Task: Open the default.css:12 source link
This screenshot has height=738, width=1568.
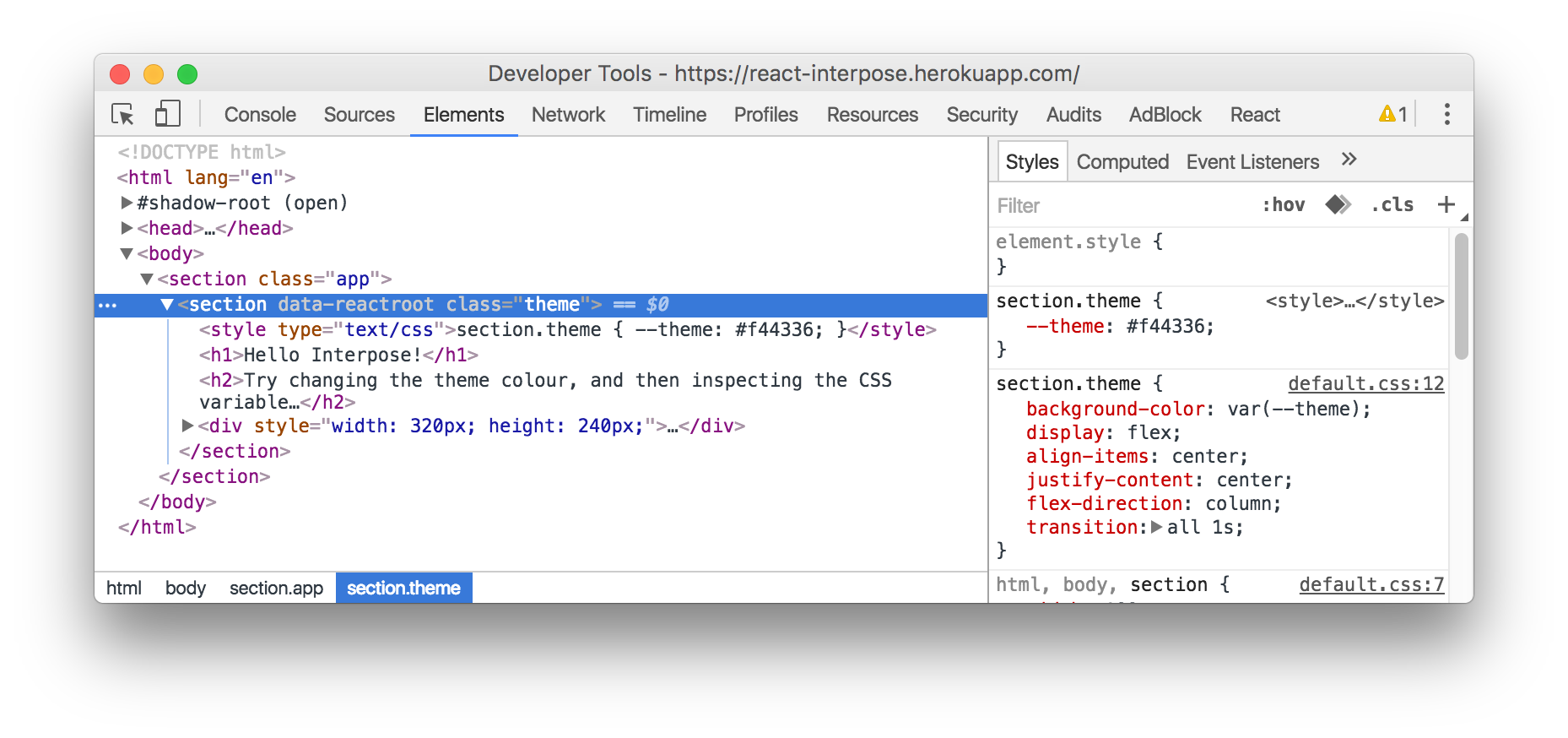Action: 1365,383
